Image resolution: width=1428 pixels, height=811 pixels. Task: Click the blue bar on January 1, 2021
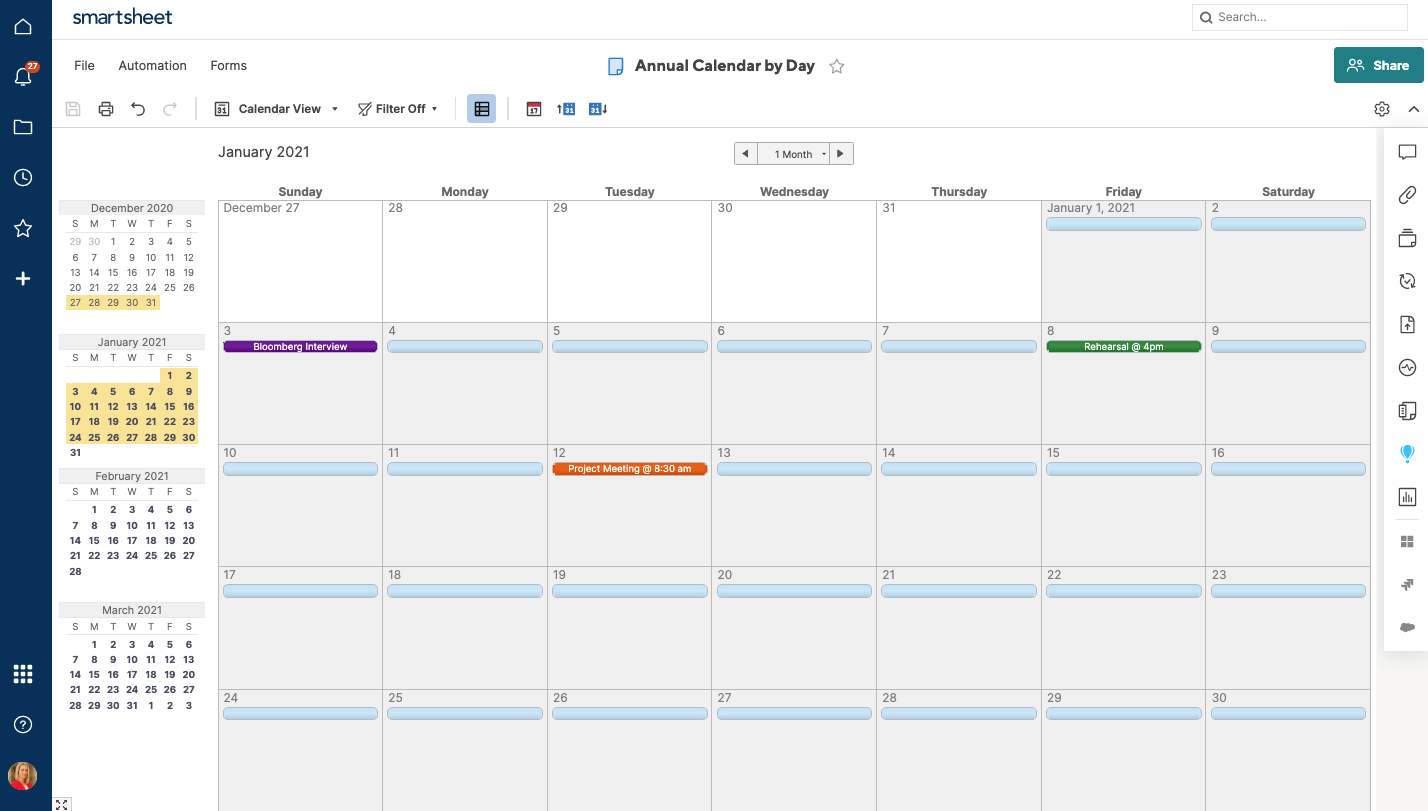tap(1124, 225)
